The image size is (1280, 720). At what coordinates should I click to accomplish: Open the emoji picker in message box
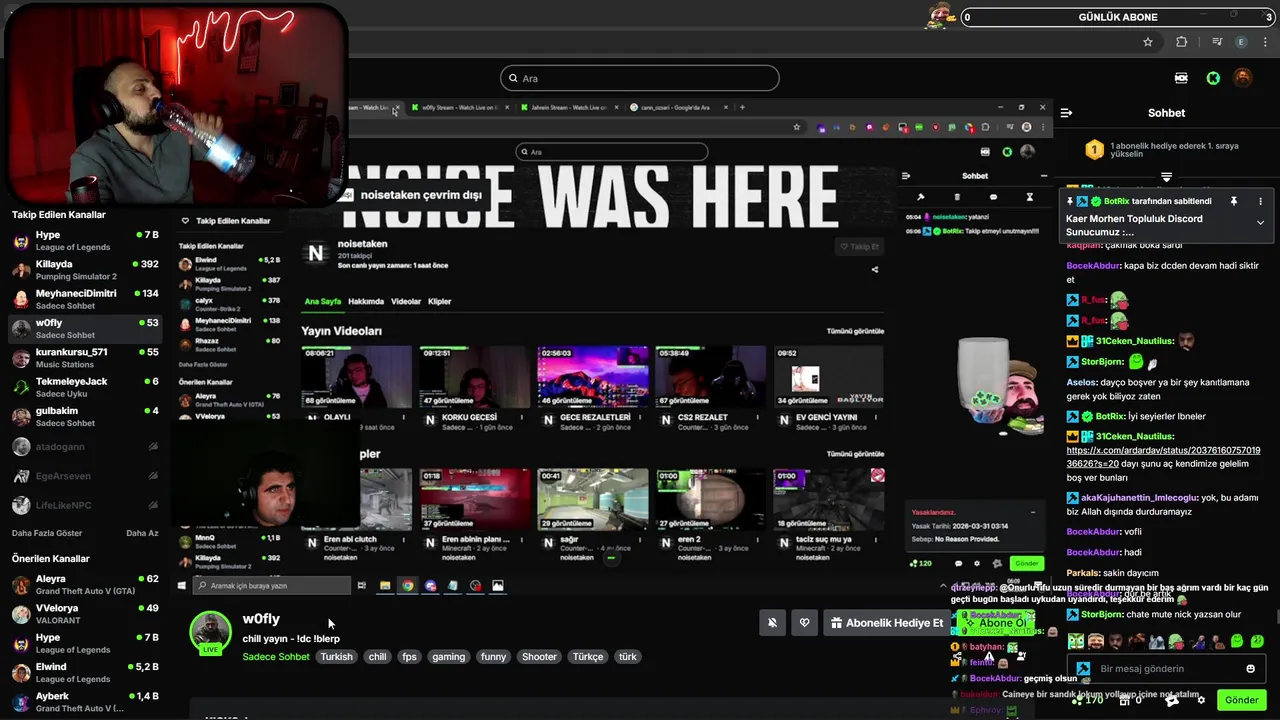click(x=1250, y=669)
